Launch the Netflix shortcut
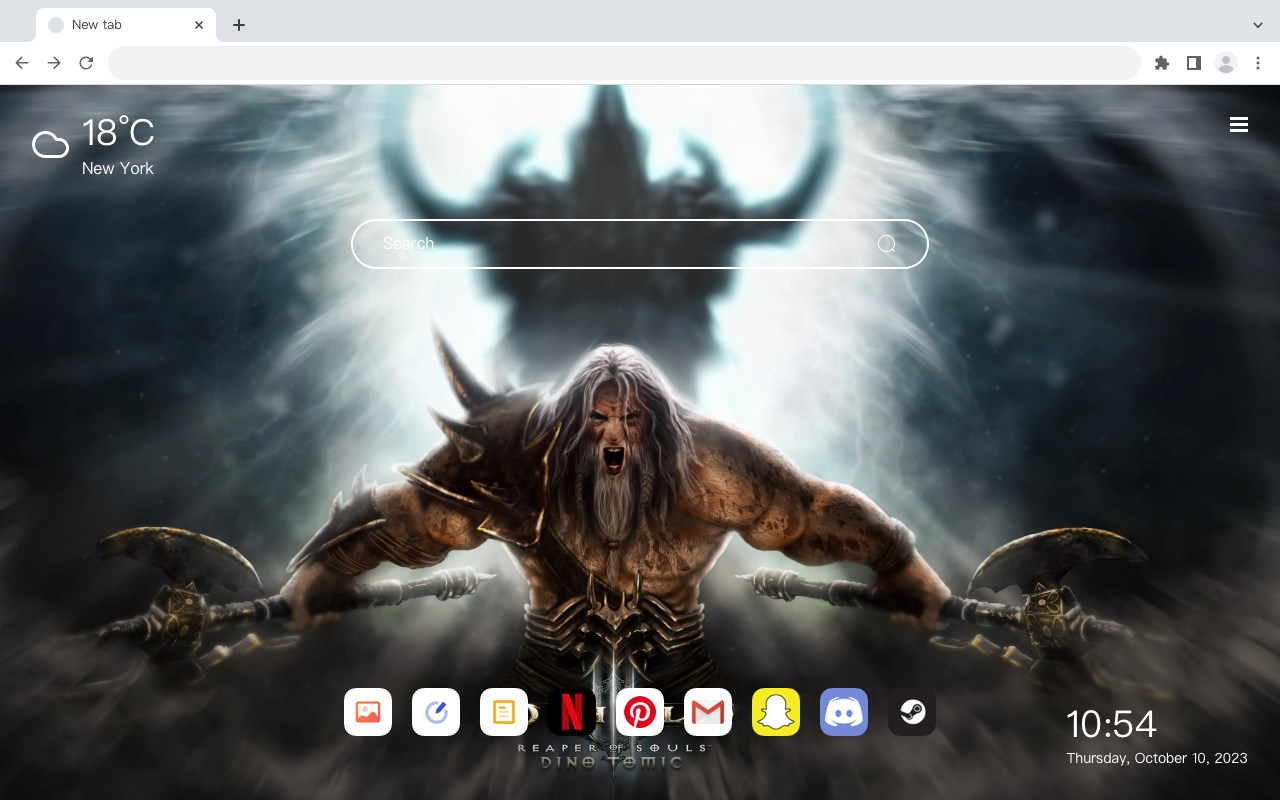This screenshot has height=800, width=1280. [x=572, y=712]
